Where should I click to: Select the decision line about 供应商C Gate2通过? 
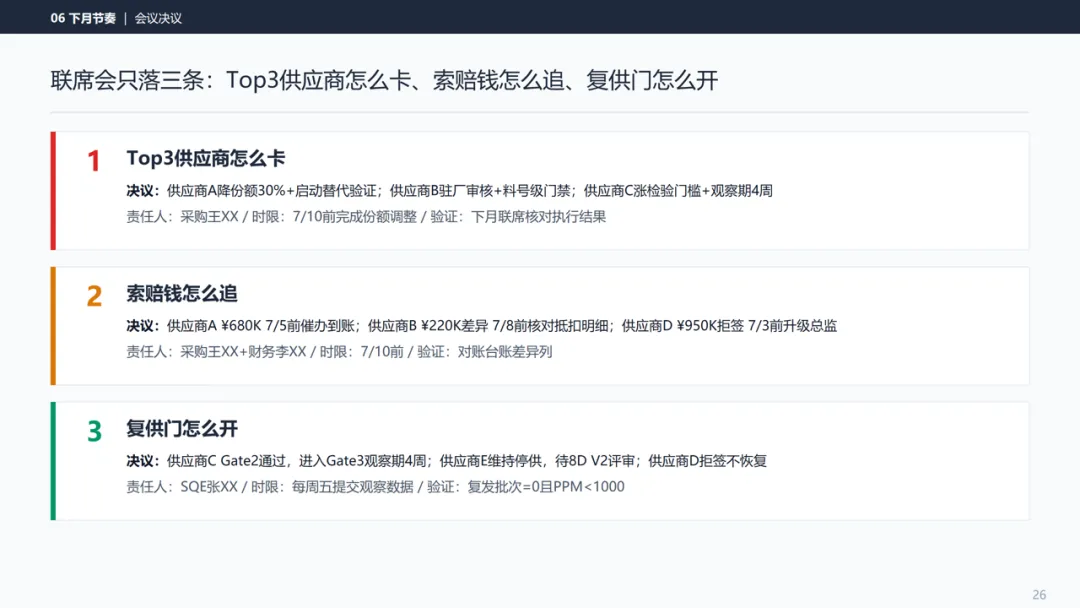point(446,461)
